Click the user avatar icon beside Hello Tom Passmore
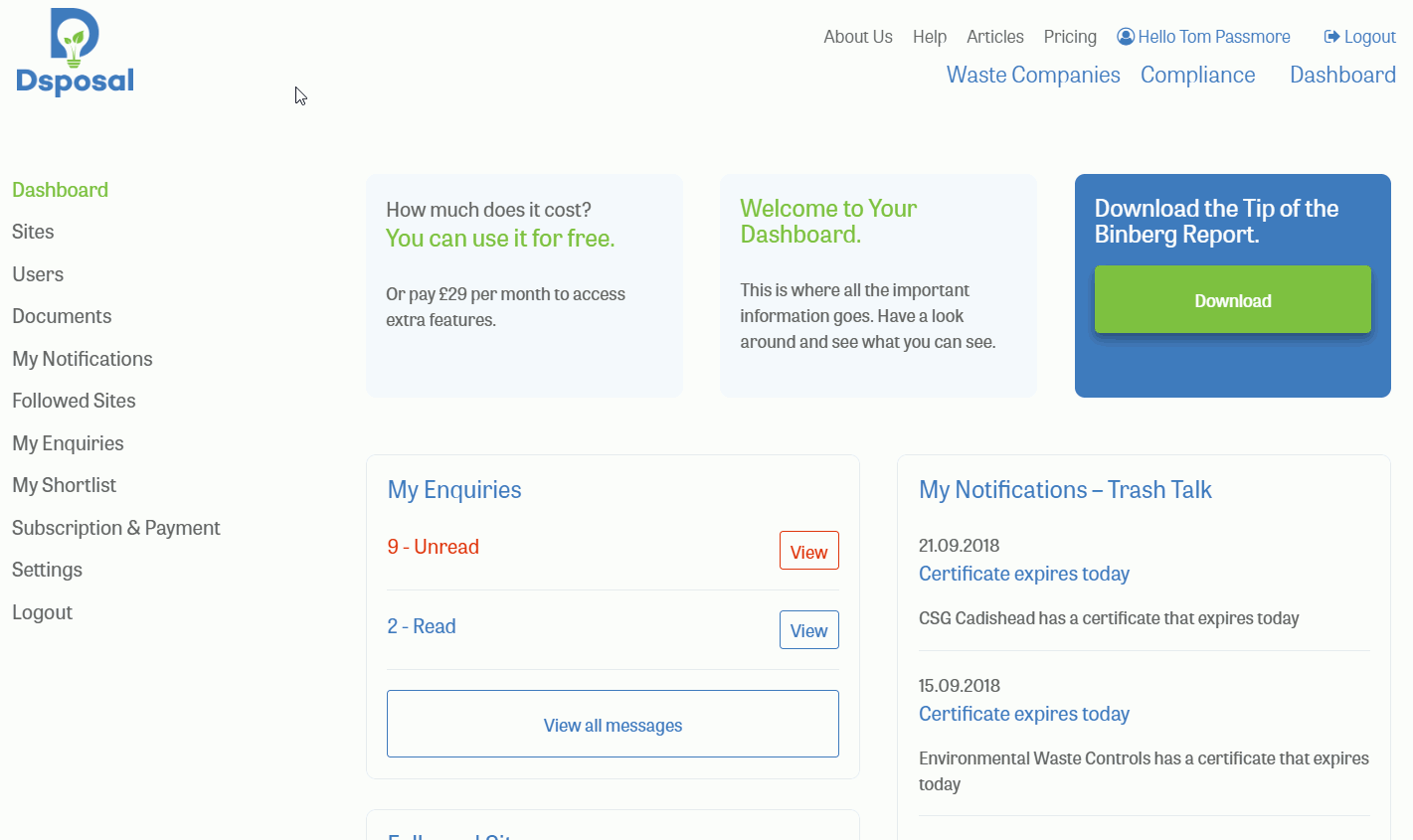 pos(1126,37)
